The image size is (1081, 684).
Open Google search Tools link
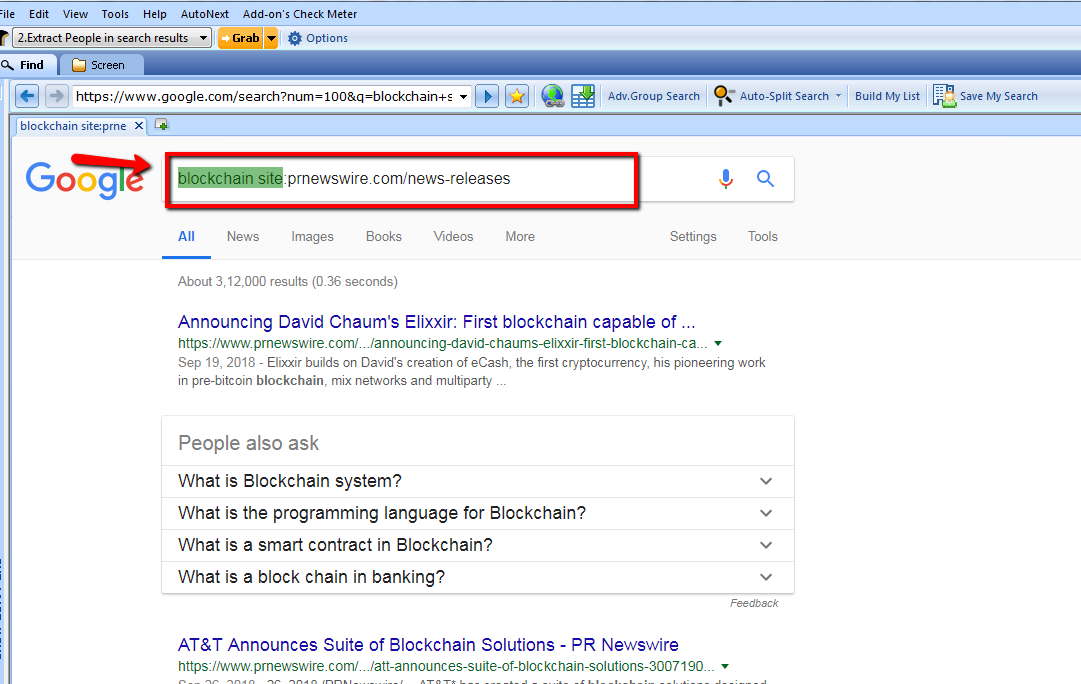[762, 237]
